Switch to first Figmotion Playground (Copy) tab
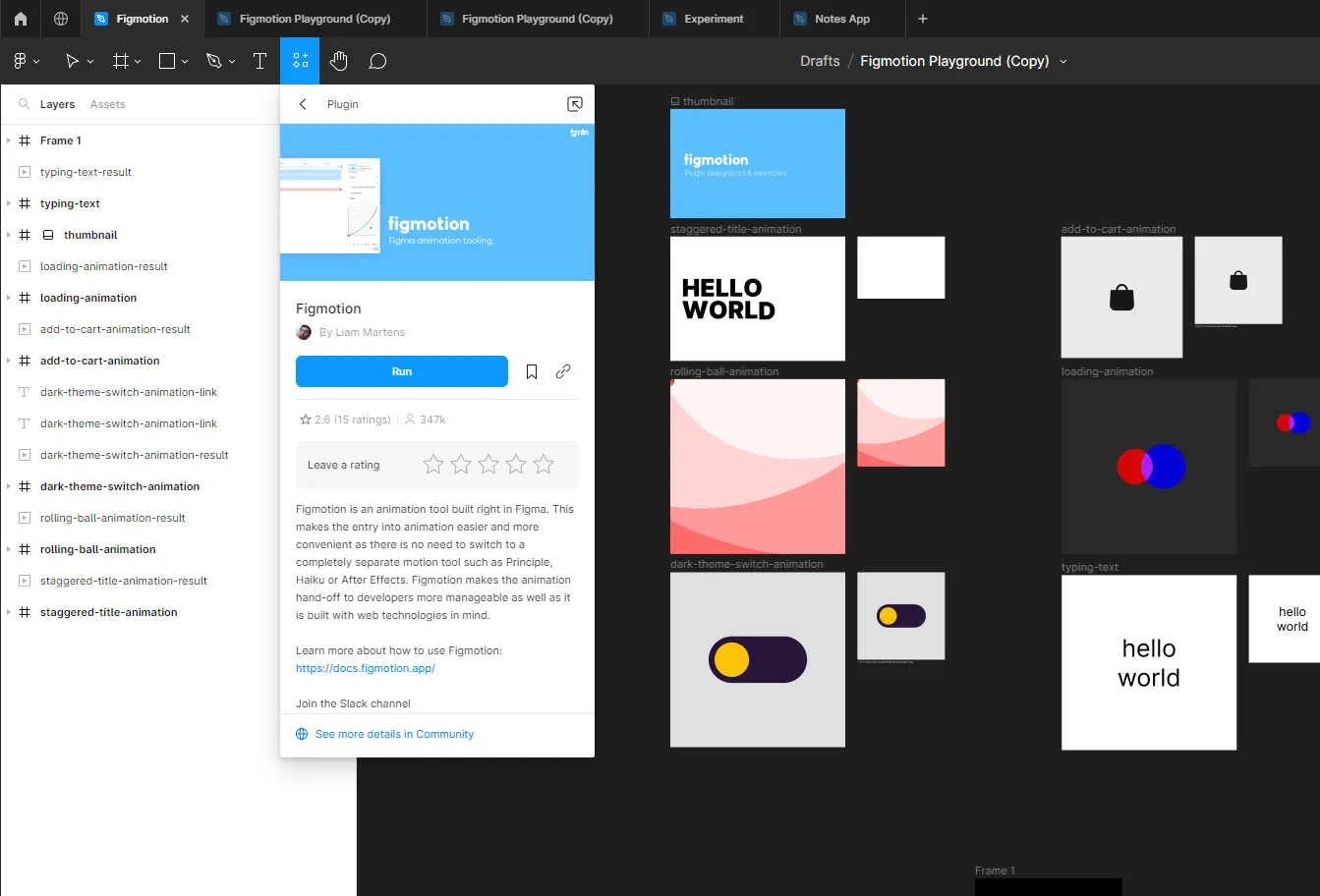 [315, 19]
